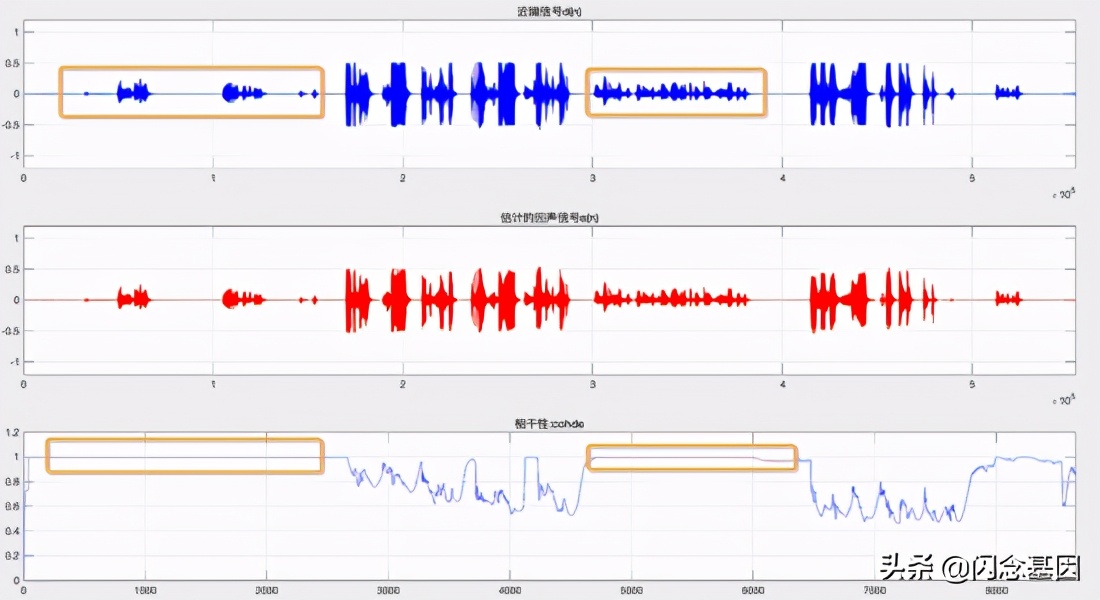Click the low-amplitude red burst near x=3.5
This screenshot has height=600, width=1100.
(x=672, y=299)
